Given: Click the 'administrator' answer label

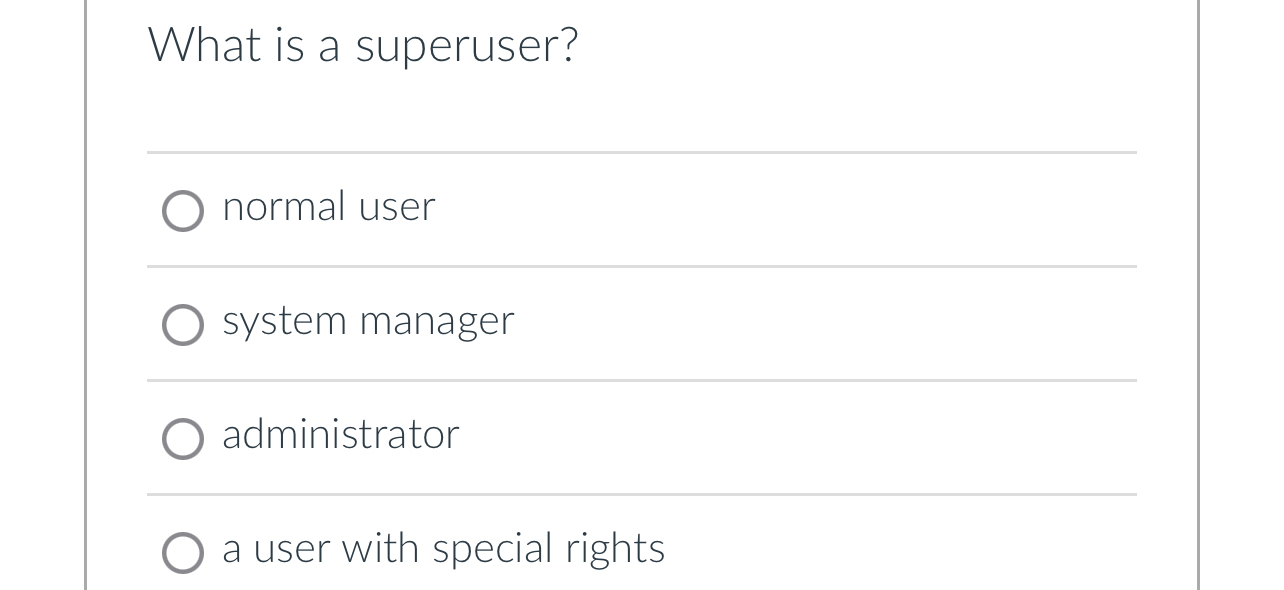Looking at the screenshot, I should (x=340, y=436).
